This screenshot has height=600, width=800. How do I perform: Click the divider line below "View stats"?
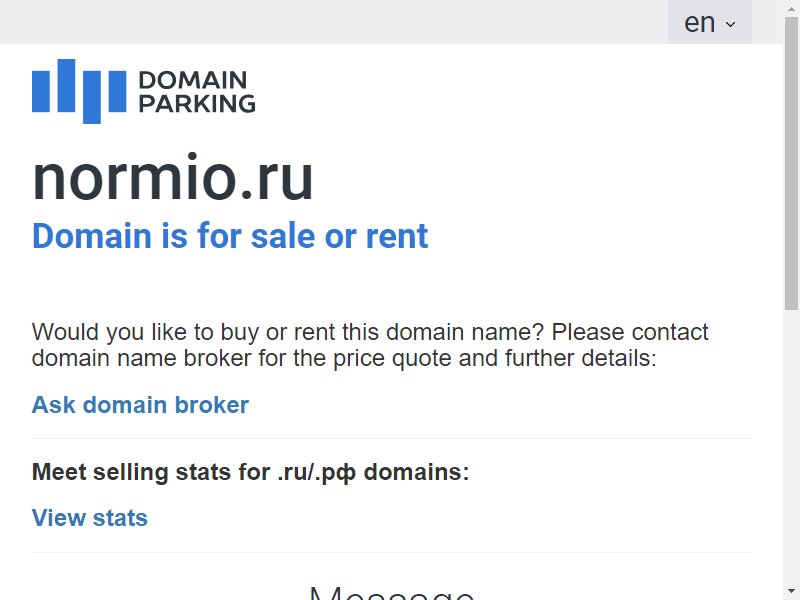pos(392,552)
